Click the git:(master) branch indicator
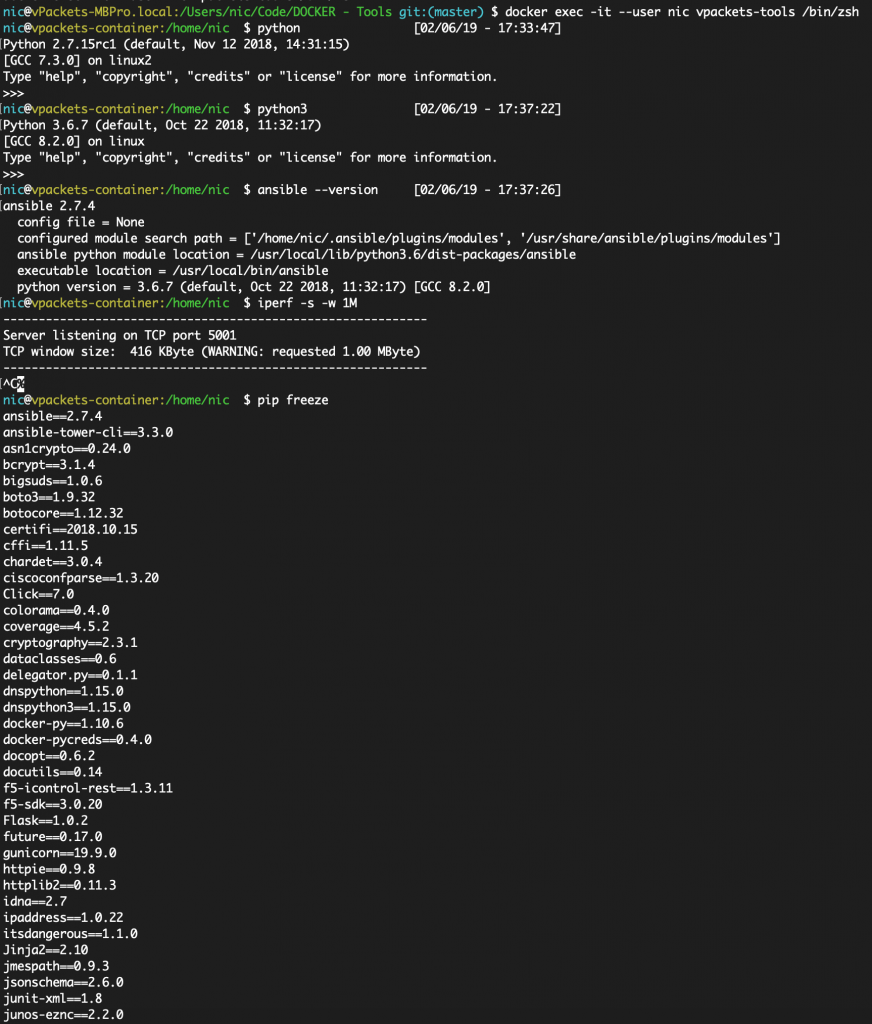This screenshot has width=872, height=1024. click(x=442, y=12)
